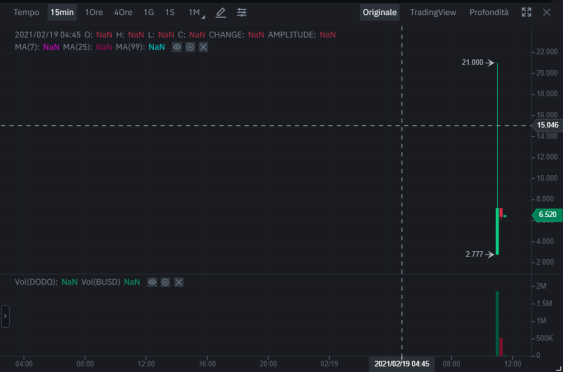Image resolution: width=563 pixels, height=372 pixels.
Task: Click the tall green volume bar
Action: click(x=497, y=324)
